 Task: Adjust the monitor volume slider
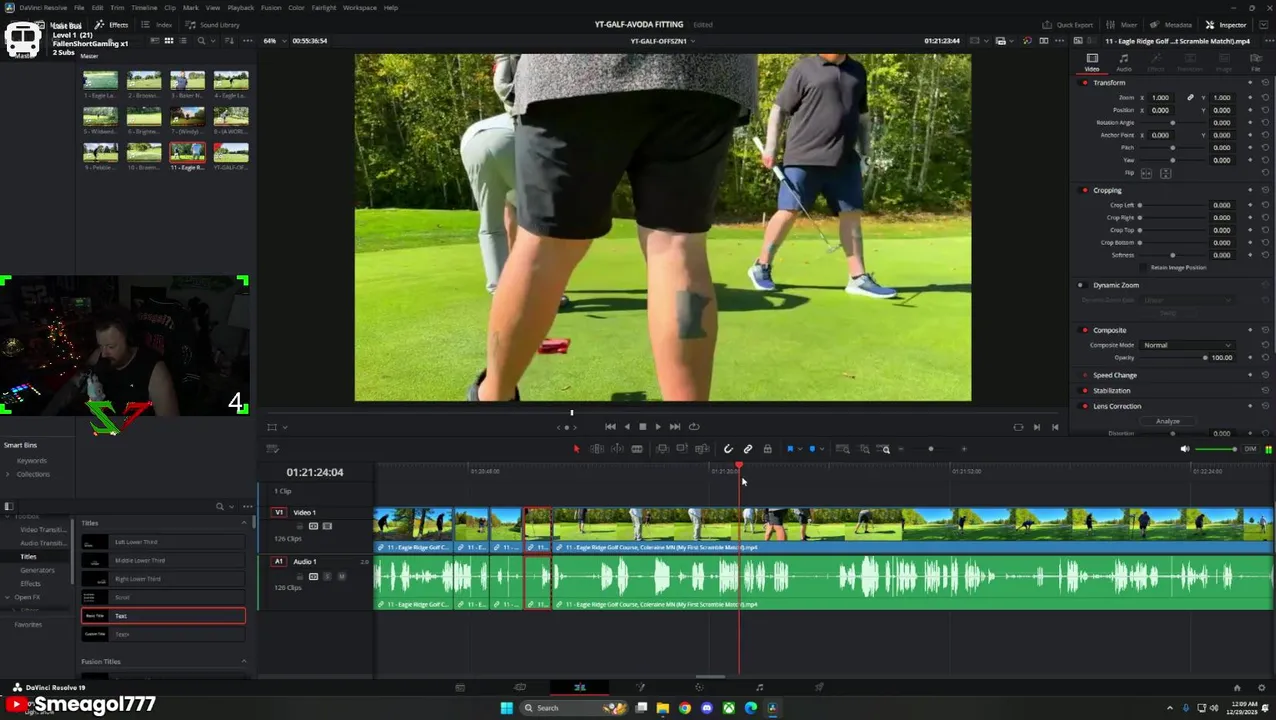pos(1216,449)
